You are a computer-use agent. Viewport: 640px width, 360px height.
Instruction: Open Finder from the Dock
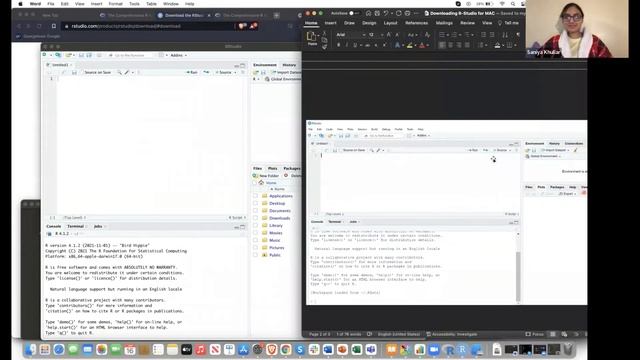(31, 350)
